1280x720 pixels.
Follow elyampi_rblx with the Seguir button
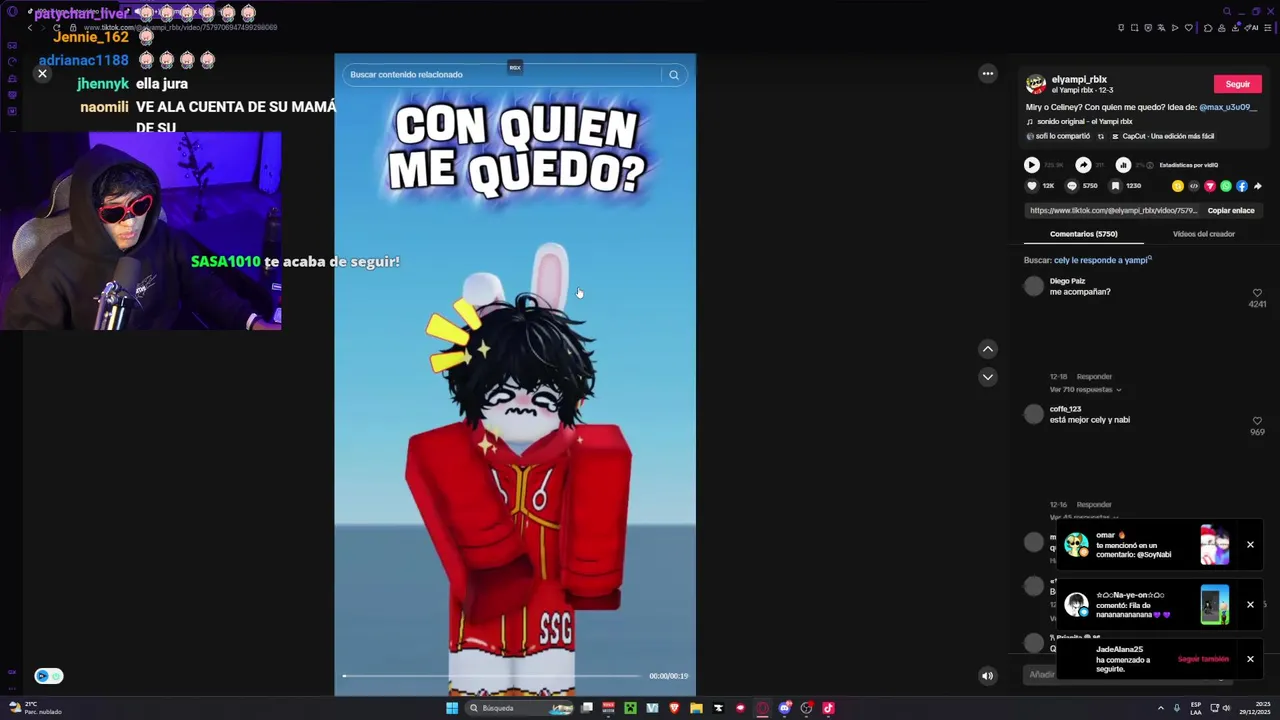[x=1238, y=84]
